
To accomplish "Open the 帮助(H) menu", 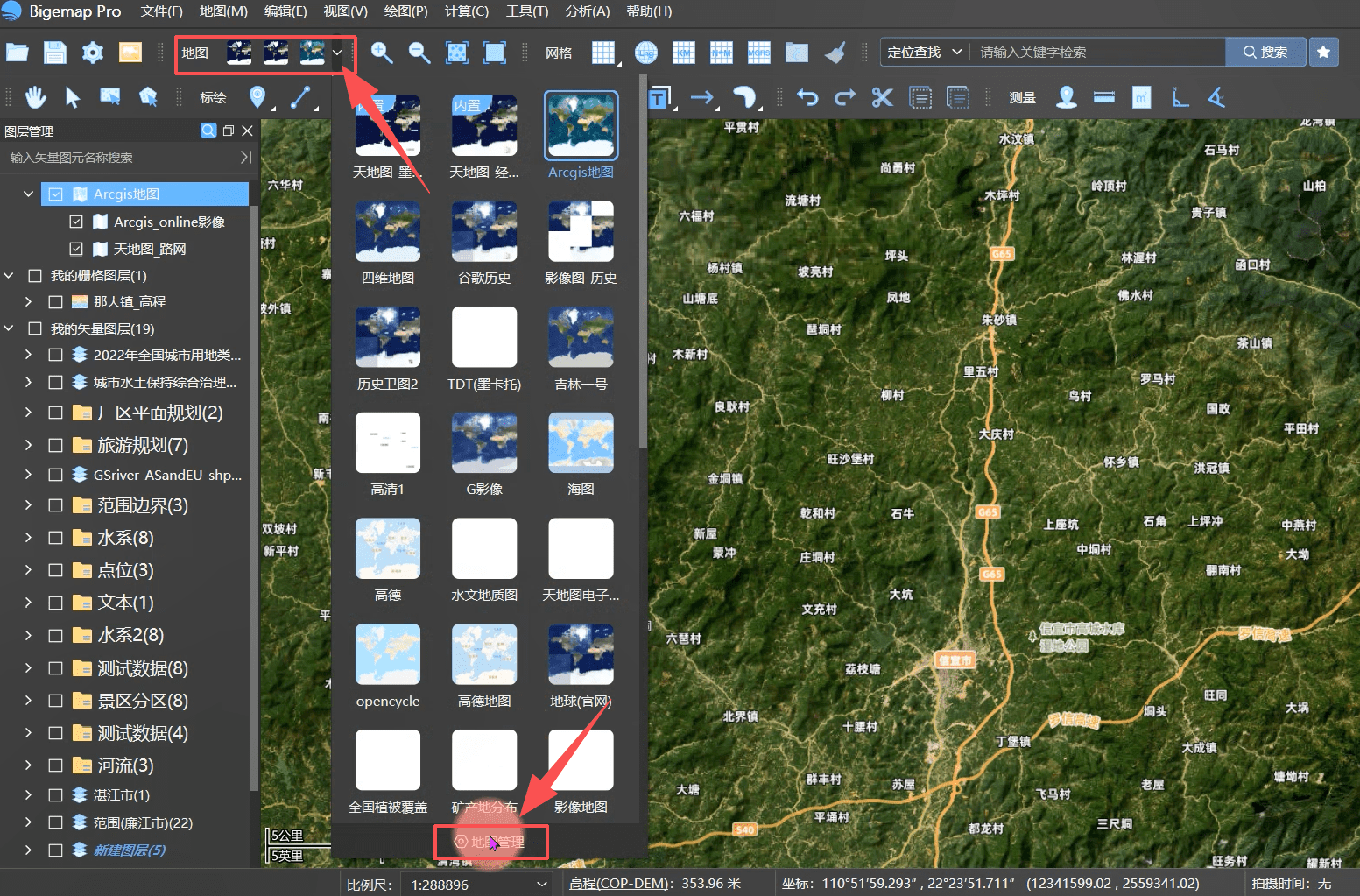I will [x=649, y=11].
